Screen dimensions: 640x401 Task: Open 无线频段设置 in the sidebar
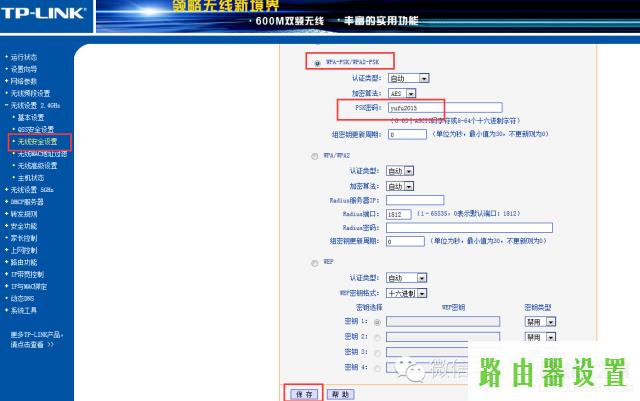(x=30, y=93)
